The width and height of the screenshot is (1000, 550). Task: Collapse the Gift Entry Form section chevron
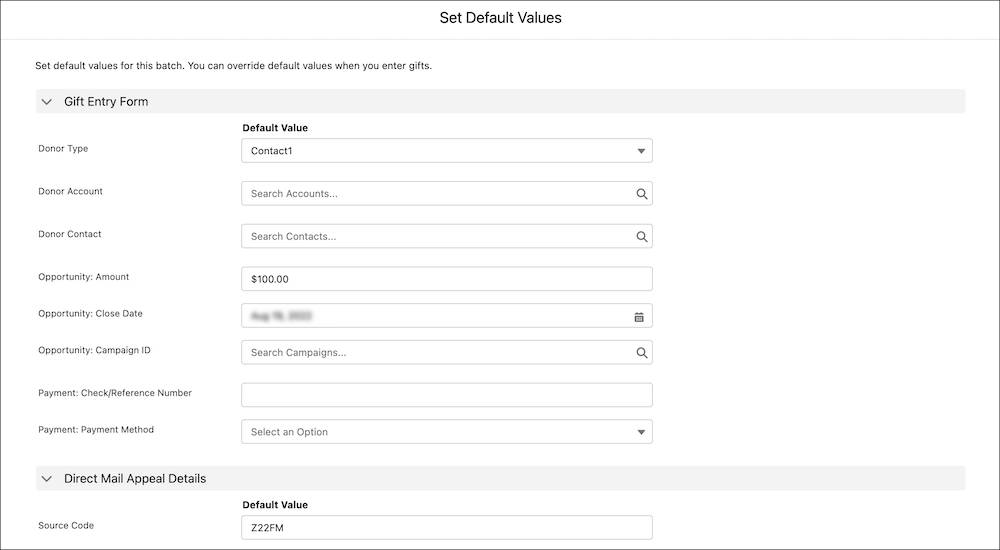47,102
